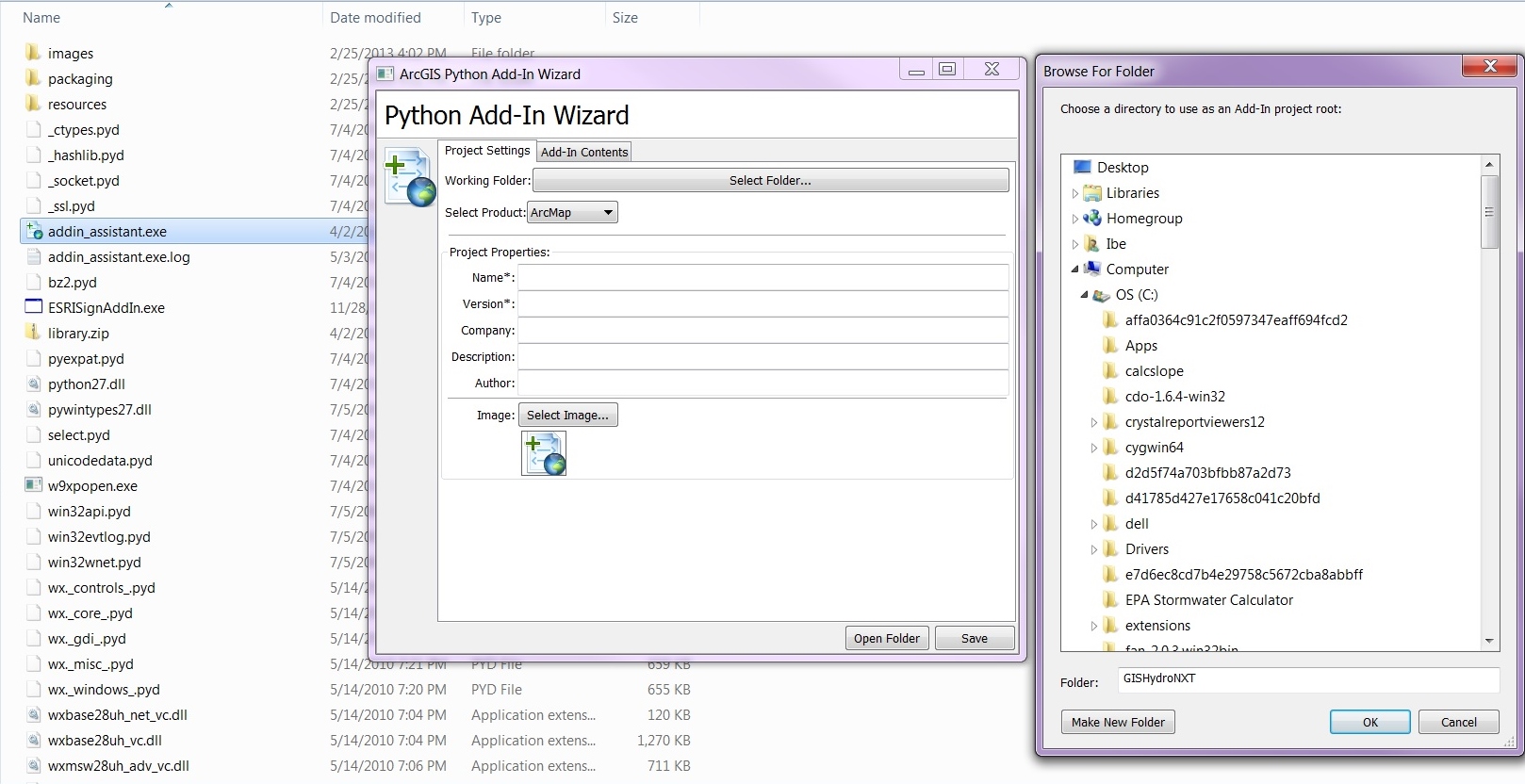Click the ESRISignAddIn.exe application icon

point(33,307)
